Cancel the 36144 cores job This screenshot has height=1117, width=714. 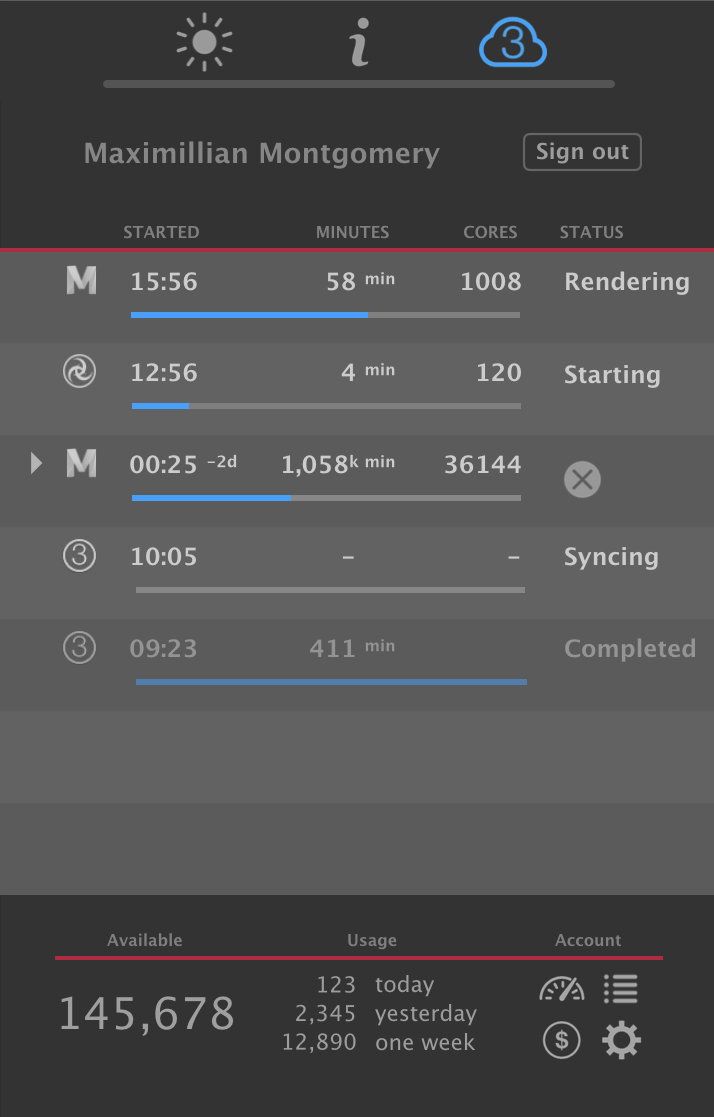582,480
